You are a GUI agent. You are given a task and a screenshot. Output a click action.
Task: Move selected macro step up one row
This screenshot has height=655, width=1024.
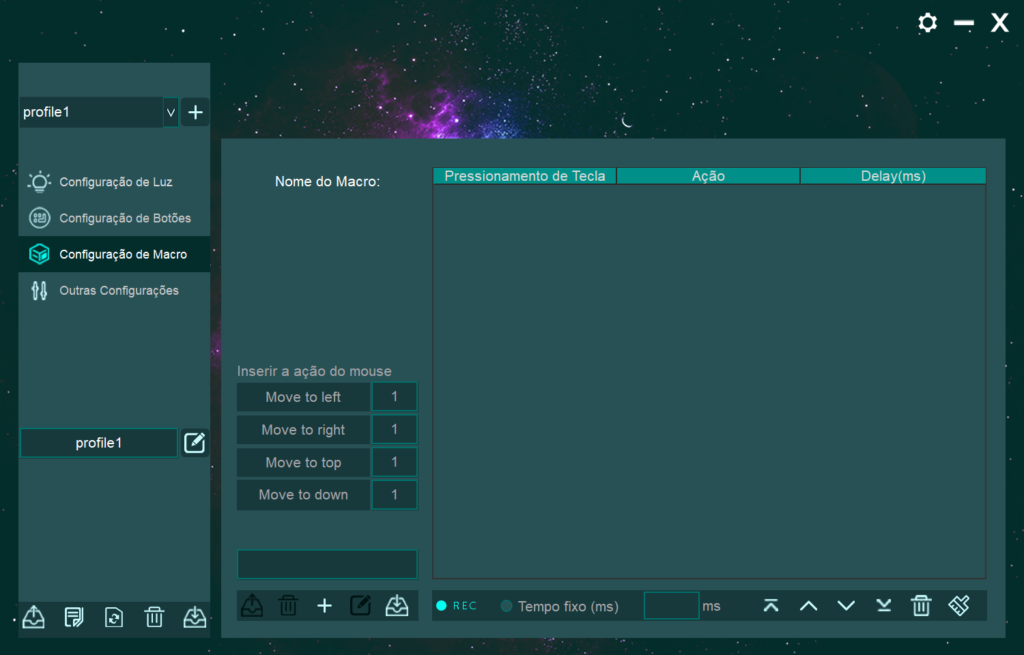(x=809, y=605)
